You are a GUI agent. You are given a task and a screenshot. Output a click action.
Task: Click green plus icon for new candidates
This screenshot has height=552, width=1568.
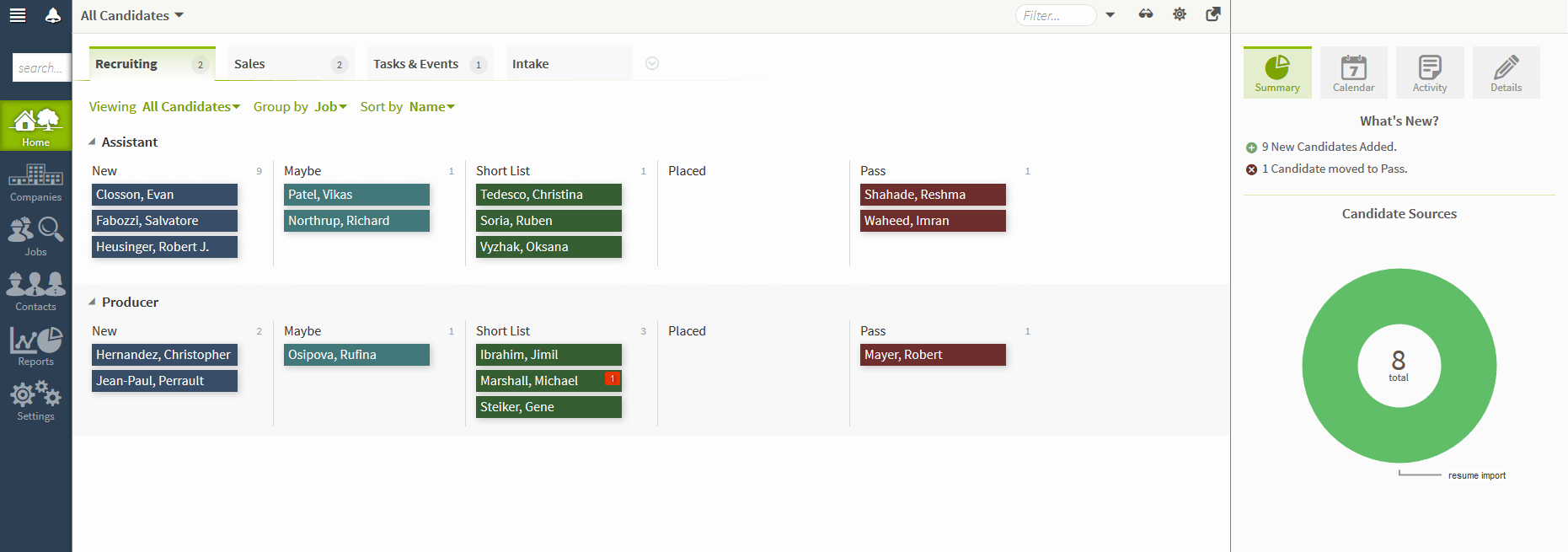click(1251, 147)
